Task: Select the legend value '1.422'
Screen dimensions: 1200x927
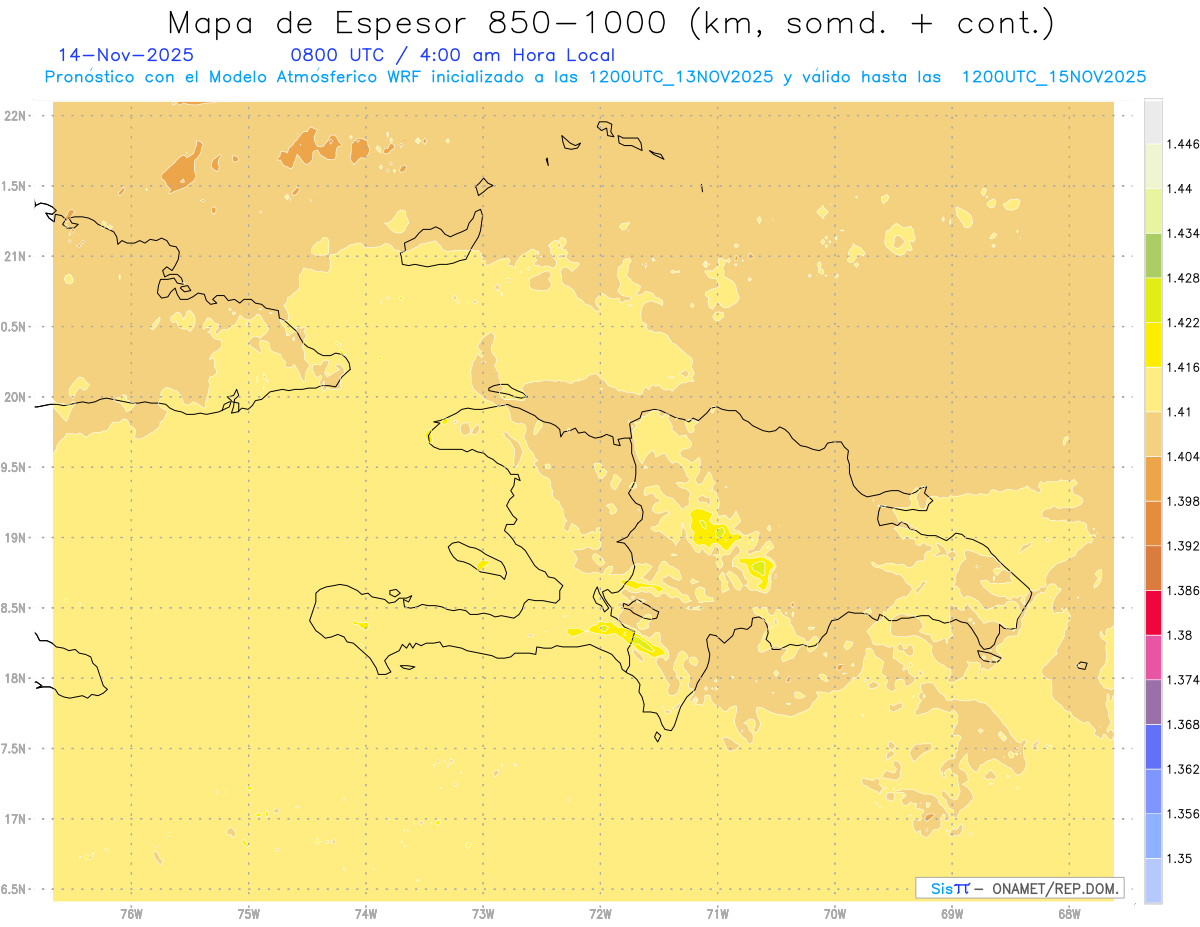Action: (1182, 323)
